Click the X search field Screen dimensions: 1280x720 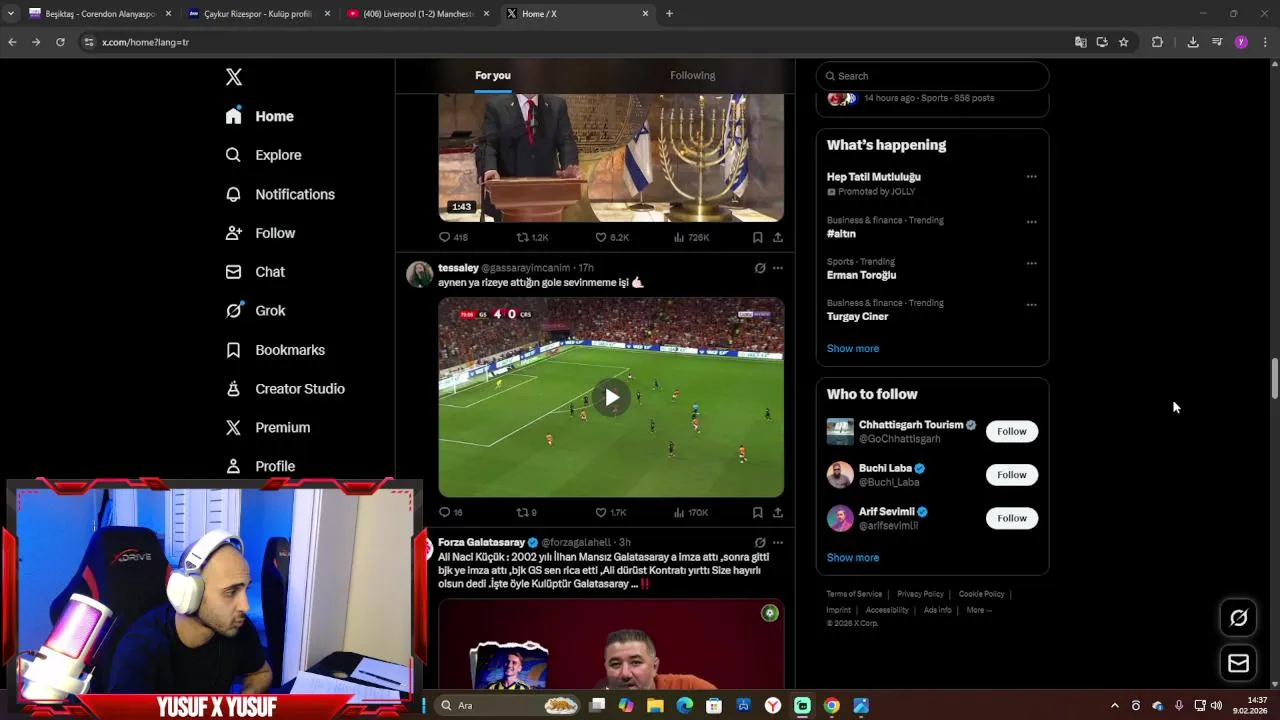932,76
